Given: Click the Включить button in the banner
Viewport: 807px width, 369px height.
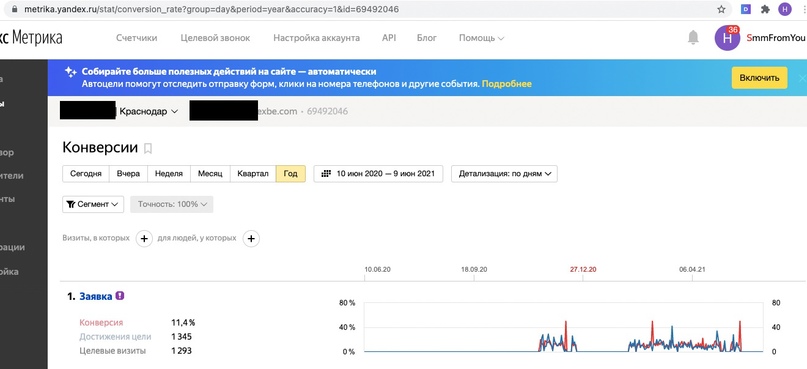Looking at the screenshot, I should [759, 78].
